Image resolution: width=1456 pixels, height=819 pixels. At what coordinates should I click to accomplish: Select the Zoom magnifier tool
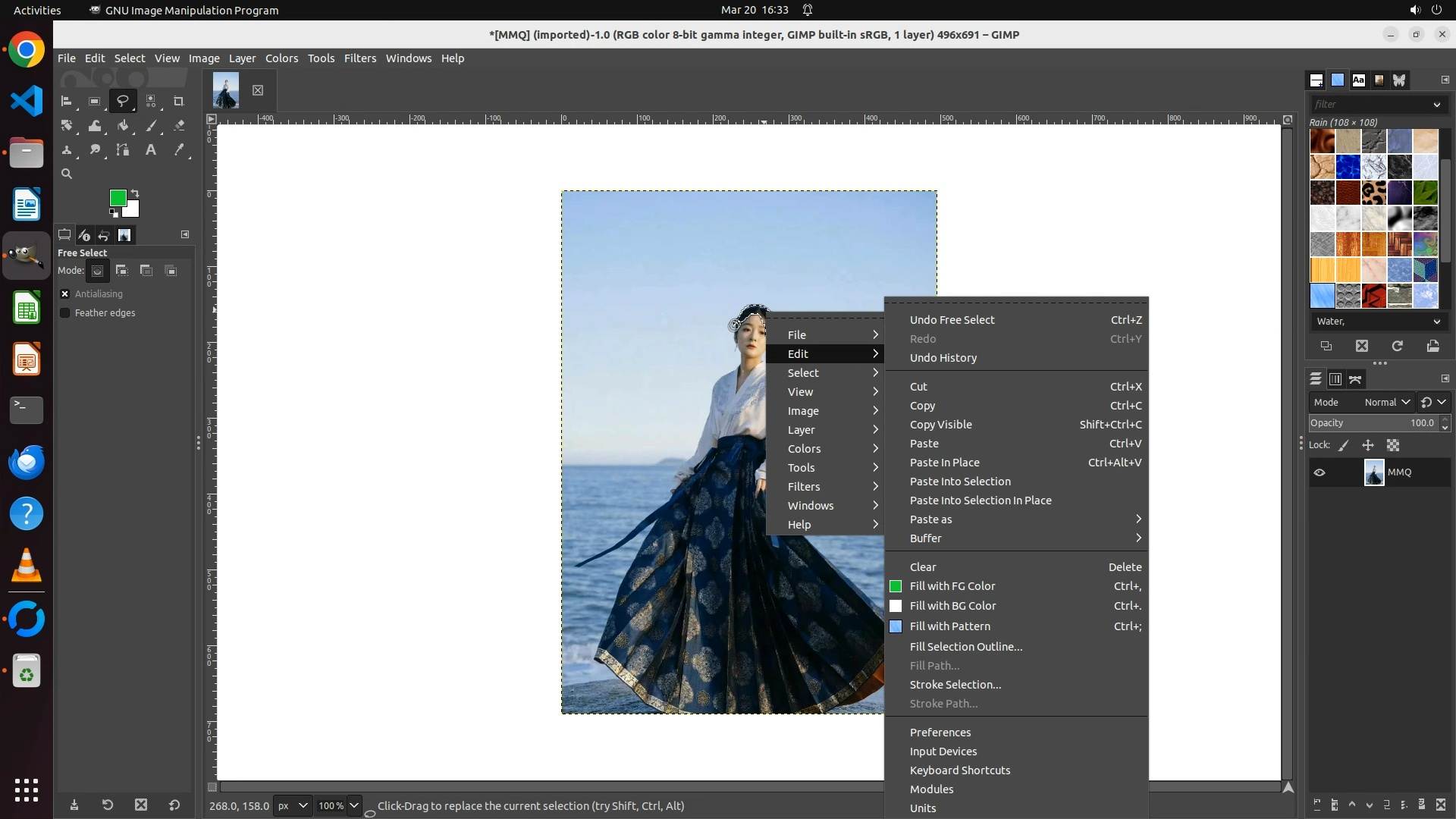pos(67,174)
